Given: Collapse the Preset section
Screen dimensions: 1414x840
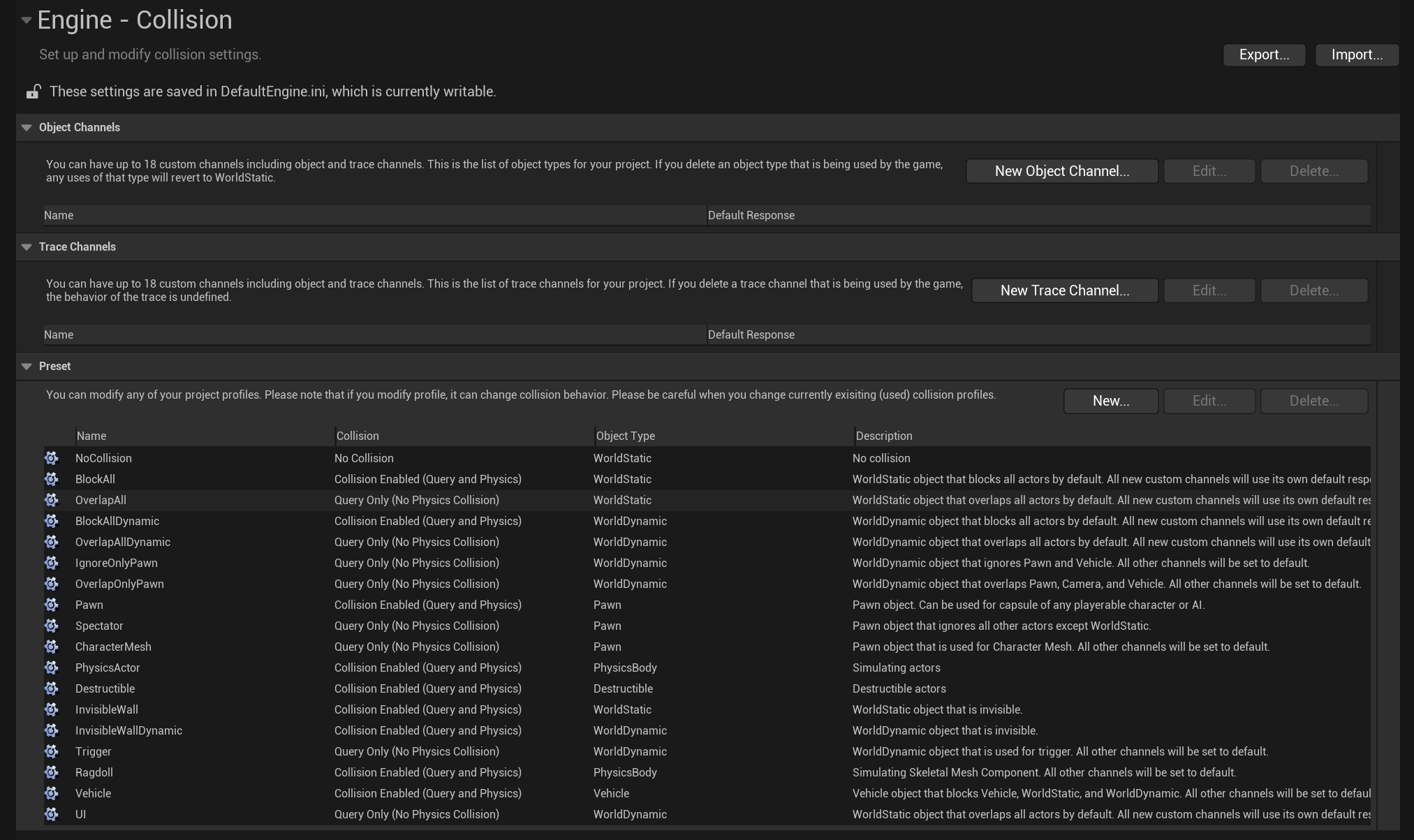Looking at the screenshot, I should pos(27,367).
